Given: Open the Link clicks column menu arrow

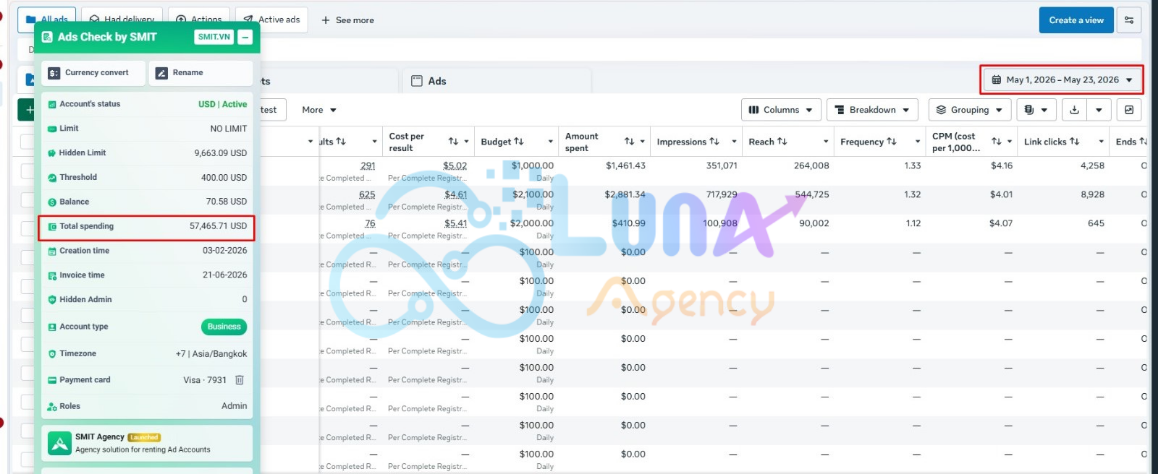Looking at the screenshot, I should (1100, 142).
